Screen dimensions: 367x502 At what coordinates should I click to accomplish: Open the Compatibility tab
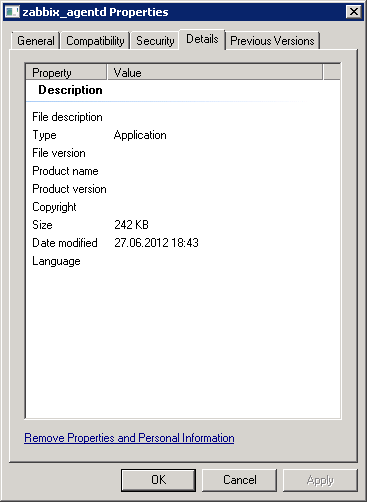(95, 41)
